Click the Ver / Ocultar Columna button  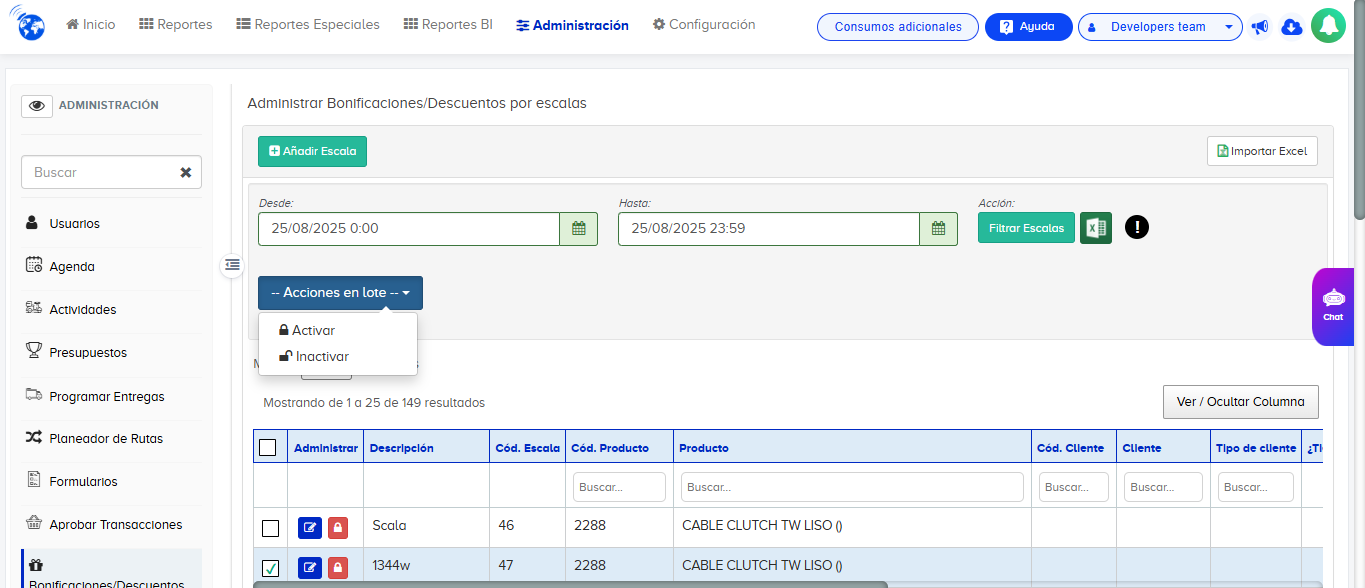click(x=1241, y=402)
